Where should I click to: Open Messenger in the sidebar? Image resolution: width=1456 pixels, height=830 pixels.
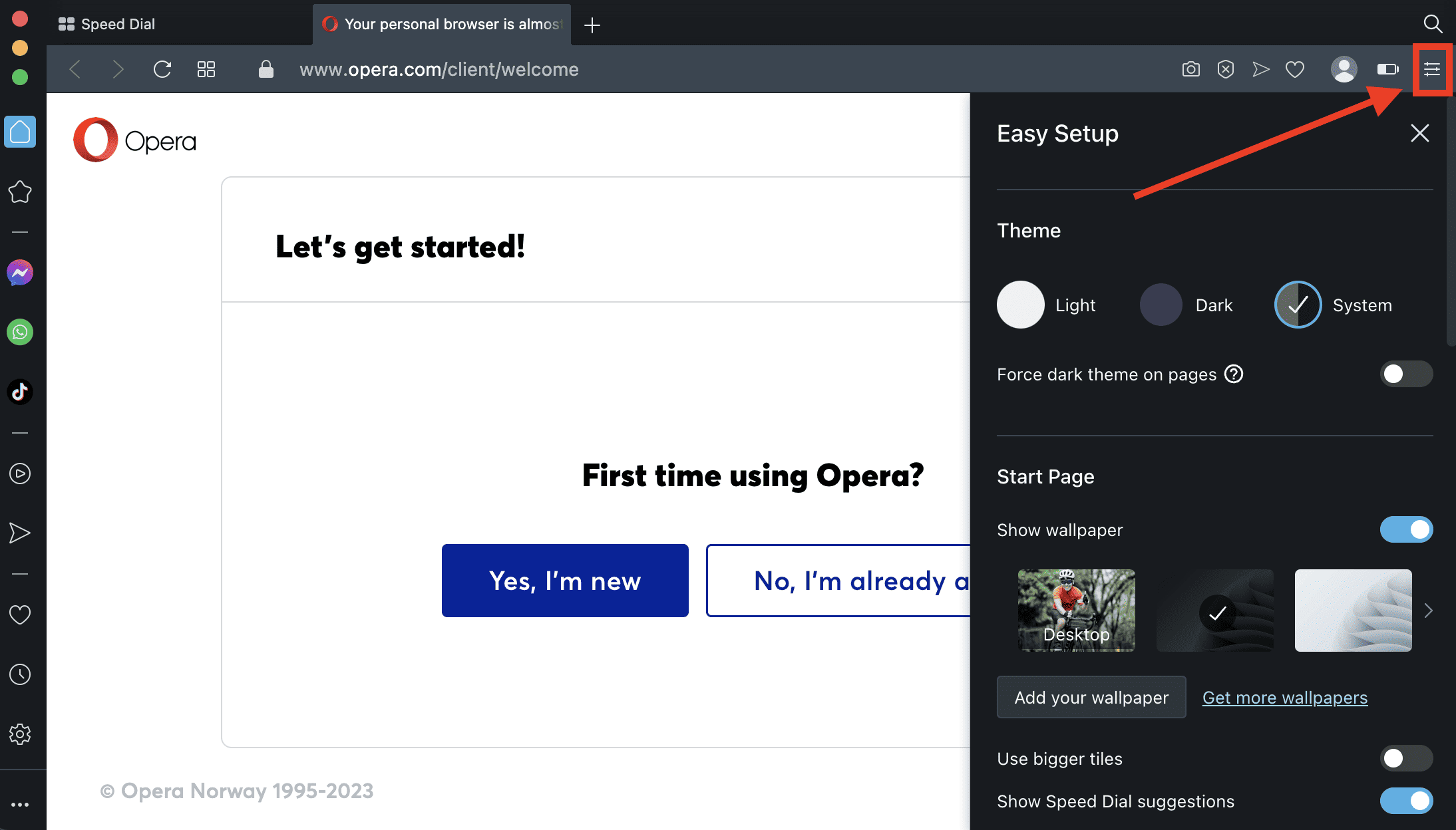point(20,273)
